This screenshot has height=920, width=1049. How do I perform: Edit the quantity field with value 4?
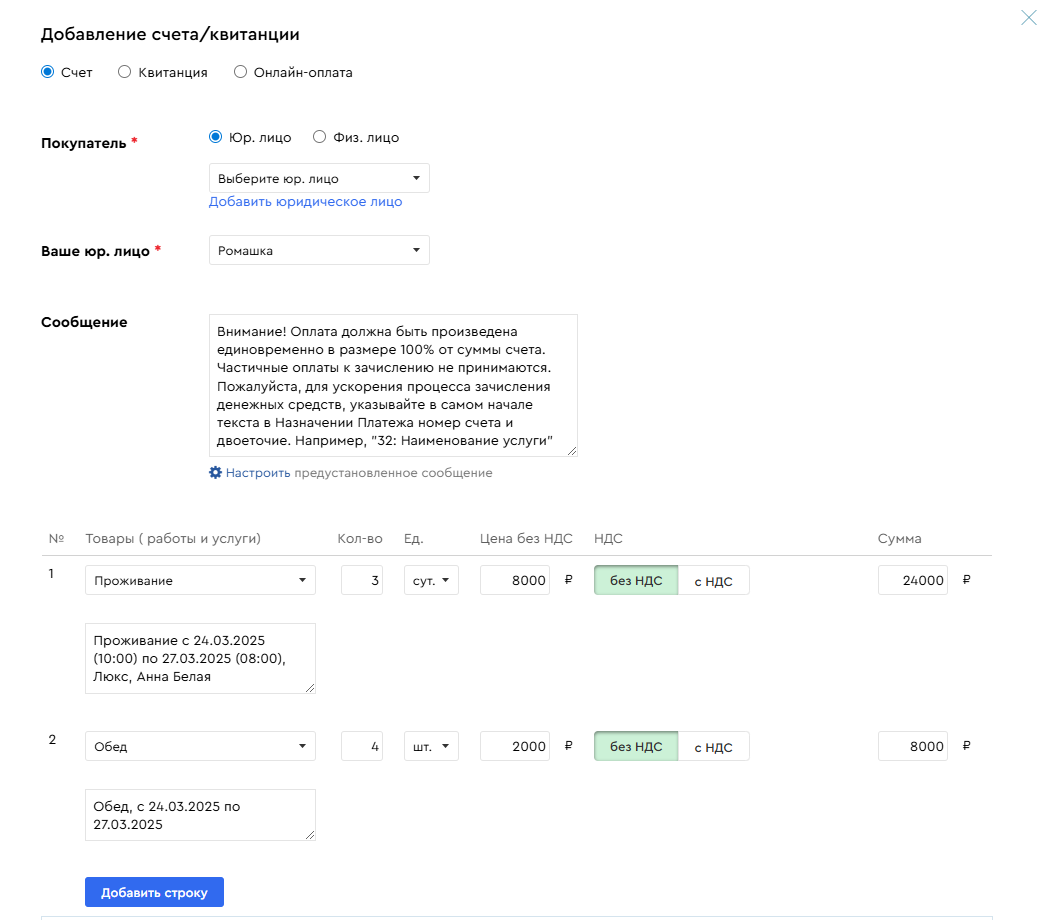(x=362, y=746)
